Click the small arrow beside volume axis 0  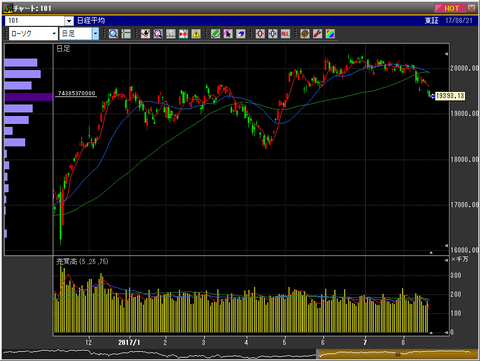coord(446,332)
